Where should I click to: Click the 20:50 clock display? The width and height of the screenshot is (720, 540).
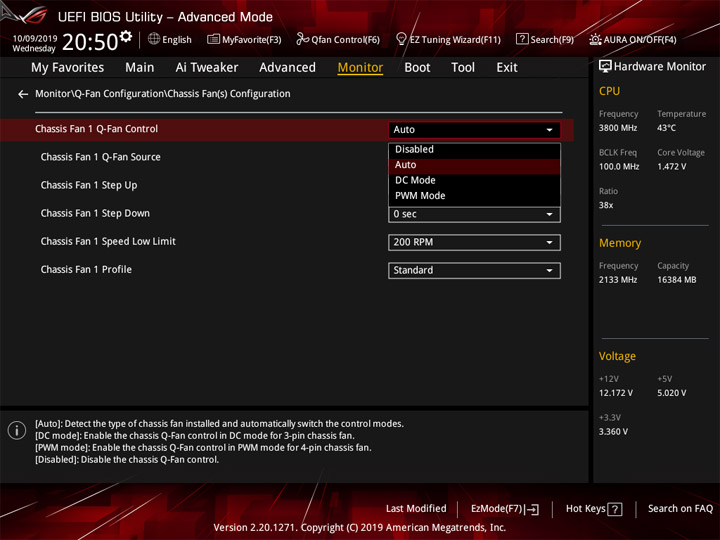tap(90, 42)
